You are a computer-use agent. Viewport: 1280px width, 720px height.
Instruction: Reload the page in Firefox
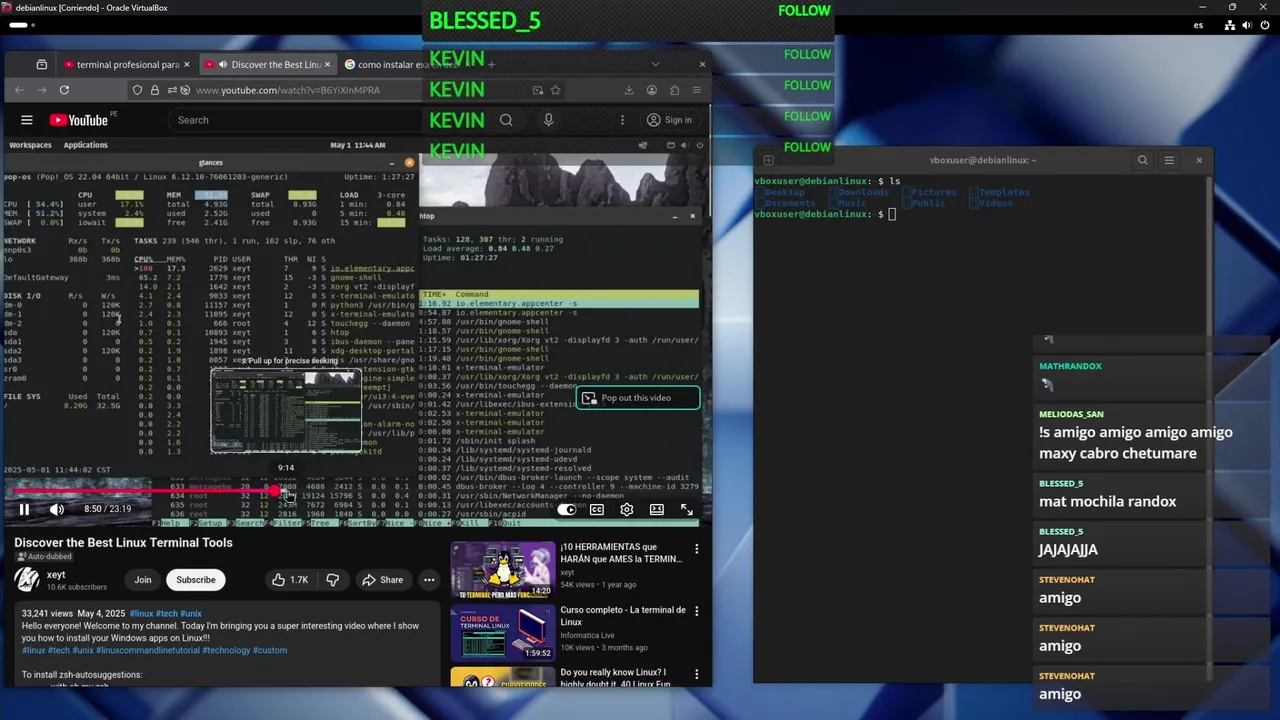[x=64, y=90]
